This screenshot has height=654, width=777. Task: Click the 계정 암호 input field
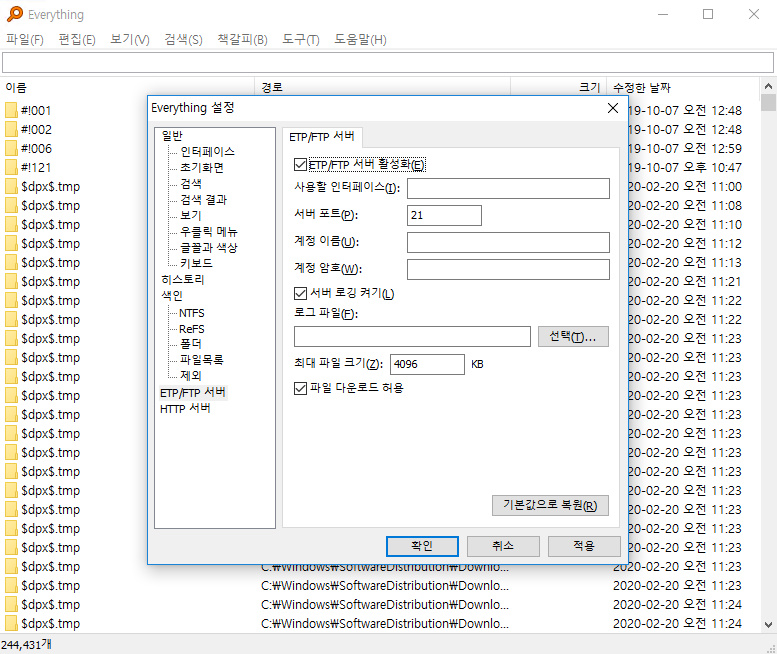pos(508,270)
